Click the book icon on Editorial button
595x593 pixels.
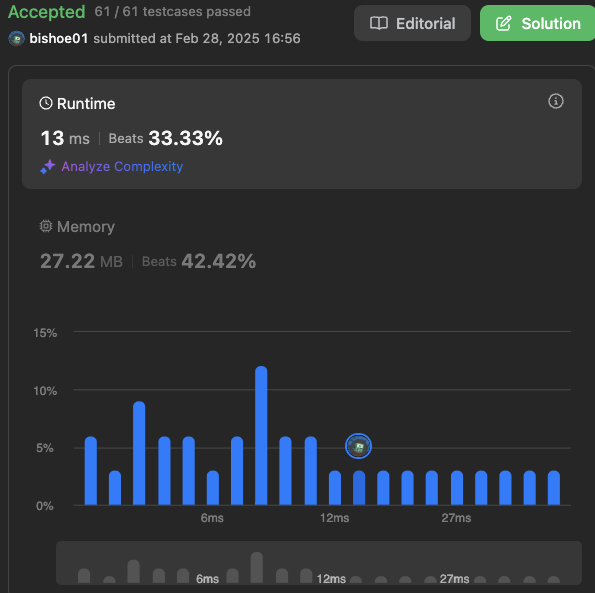[379, 24]
